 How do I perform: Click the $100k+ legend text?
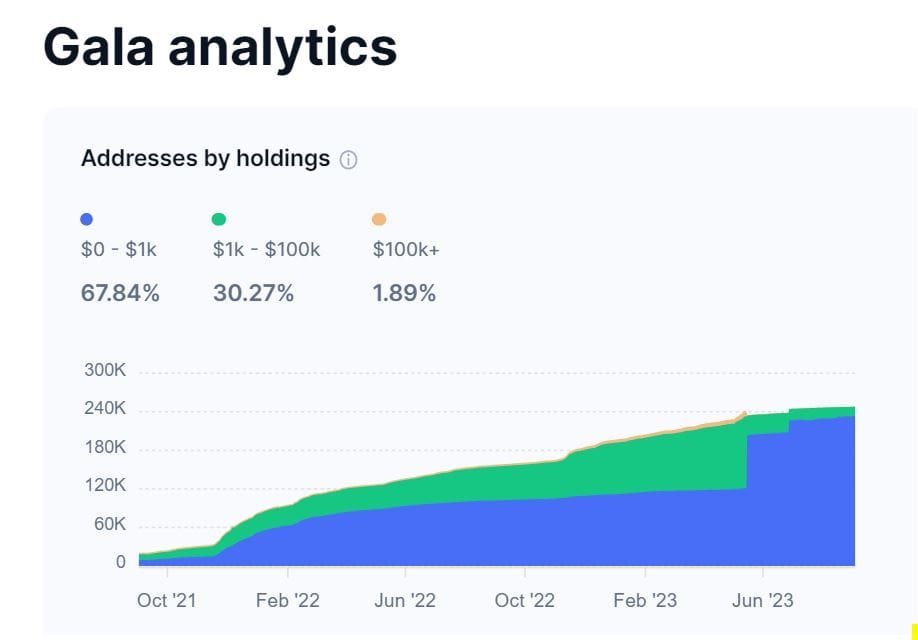click(x=403, y=249)
